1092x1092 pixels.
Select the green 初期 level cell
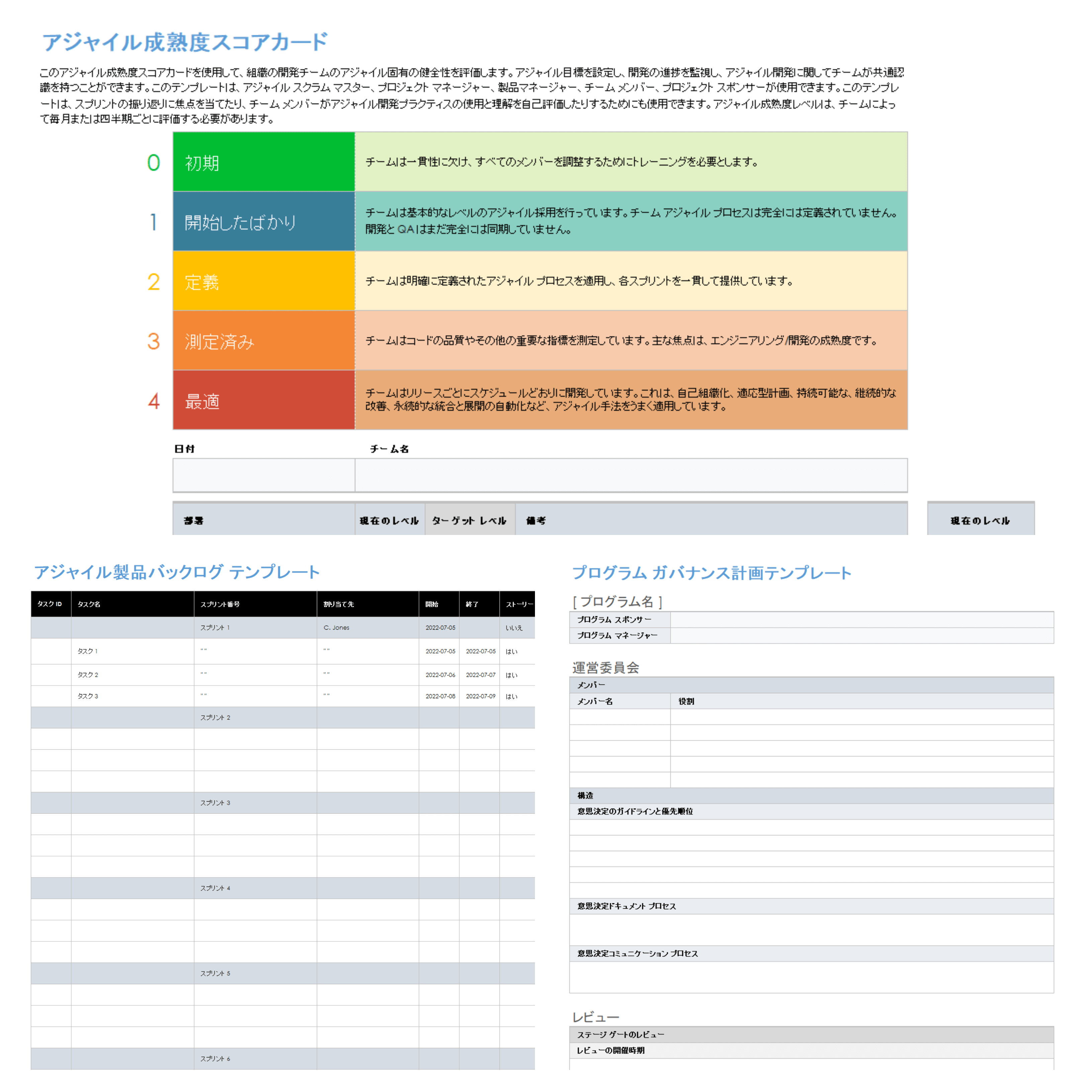click(263, 162)
